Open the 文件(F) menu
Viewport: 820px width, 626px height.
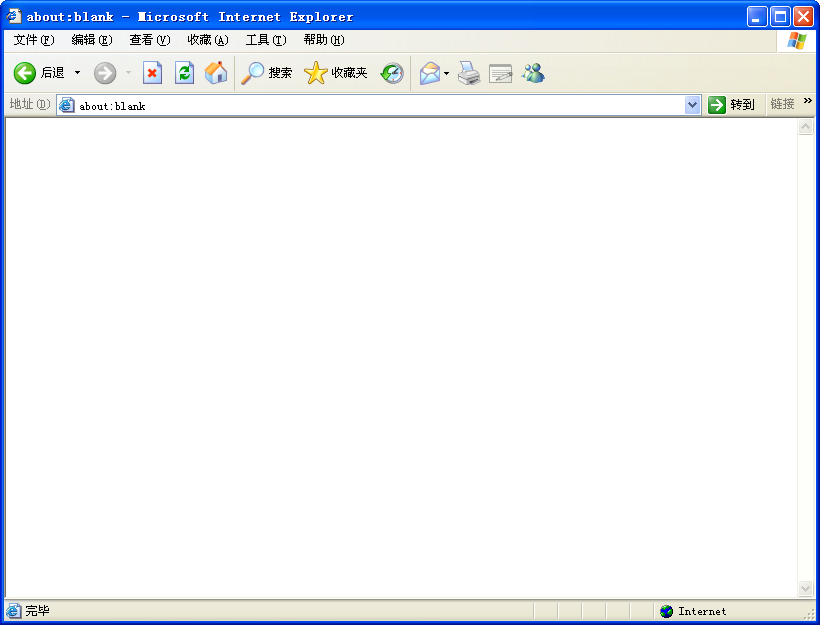[34, 40]
